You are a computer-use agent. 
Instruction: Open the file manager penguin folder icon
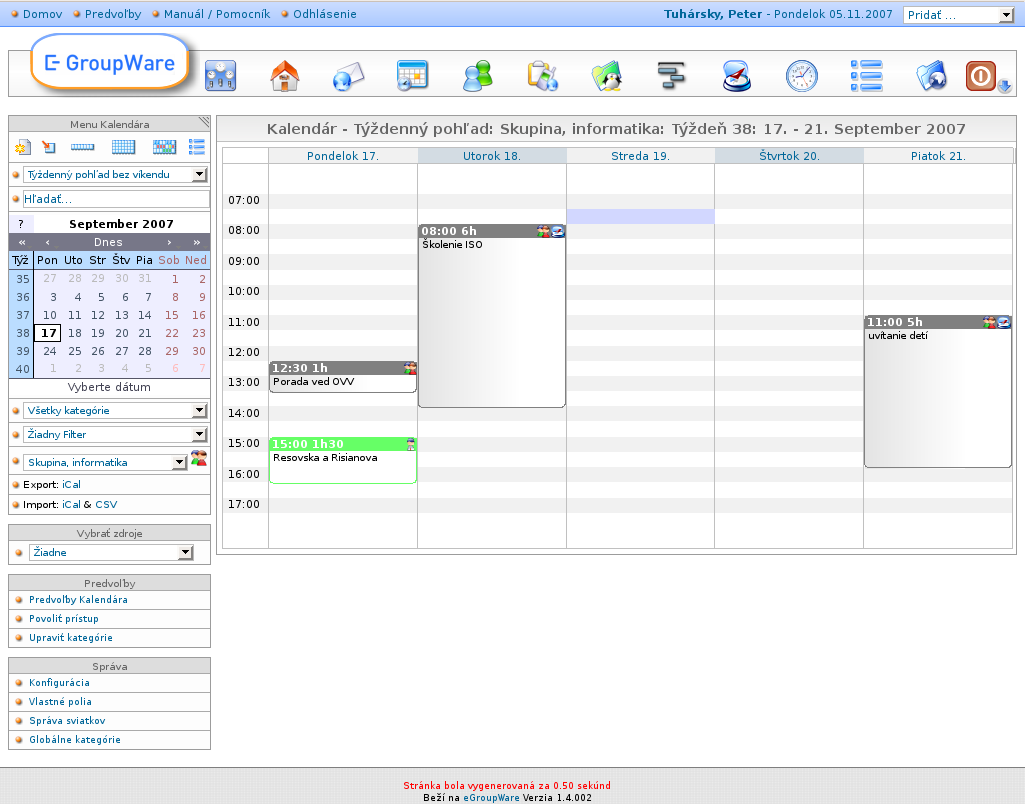(607, 75)
